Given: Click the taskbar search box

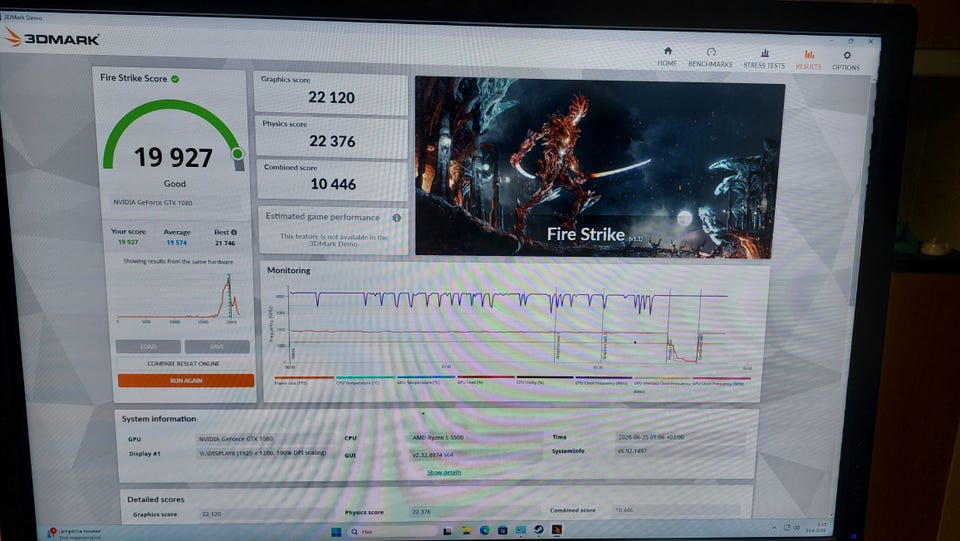Looking at the screenshot, I should coord(392,531).
